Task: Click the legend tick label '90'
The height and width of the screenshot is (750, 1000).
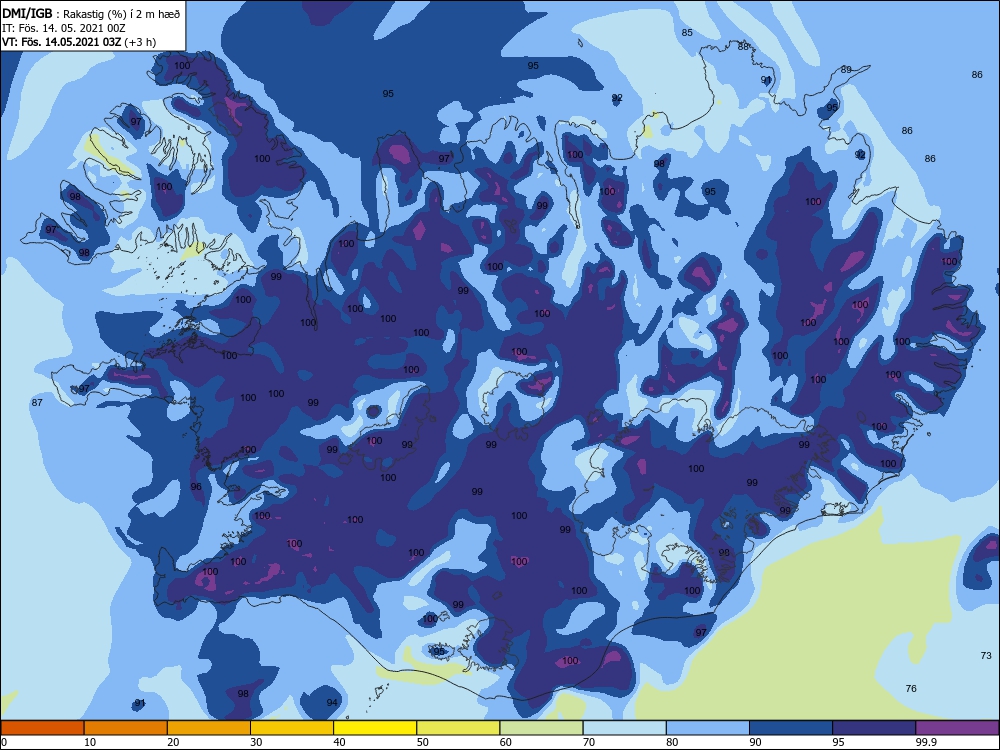Action: (x=756, y=742)
